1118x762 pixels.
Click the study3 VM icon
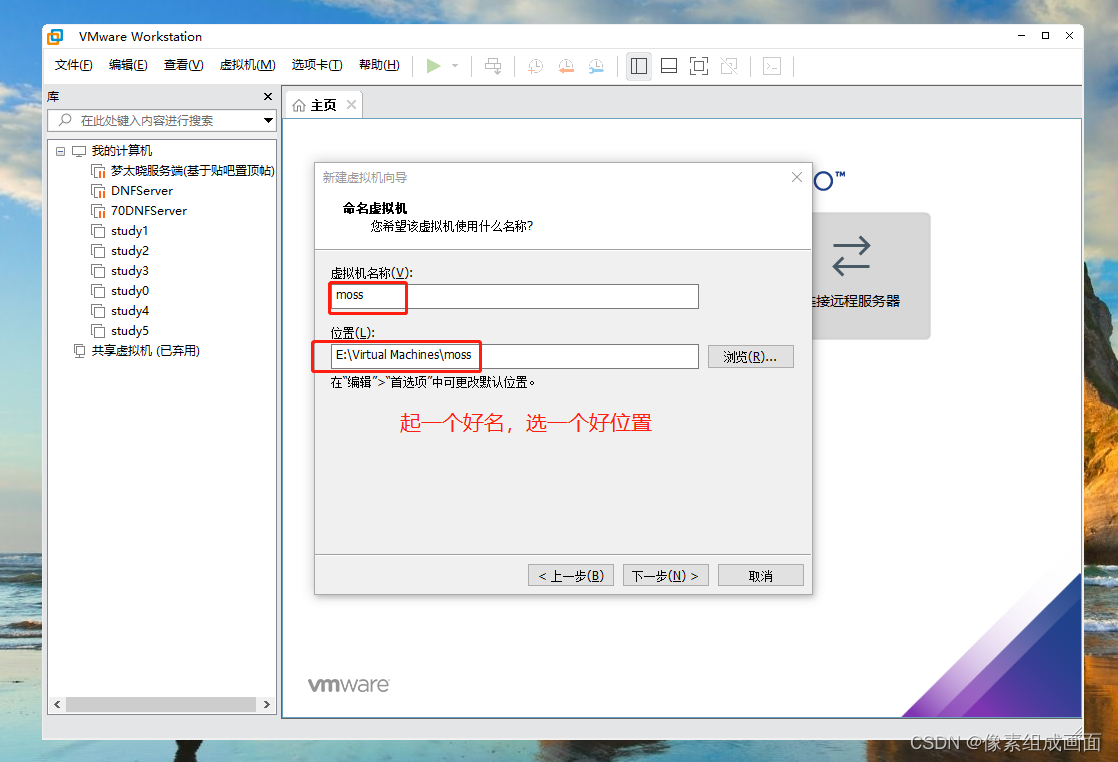(98, 271)
